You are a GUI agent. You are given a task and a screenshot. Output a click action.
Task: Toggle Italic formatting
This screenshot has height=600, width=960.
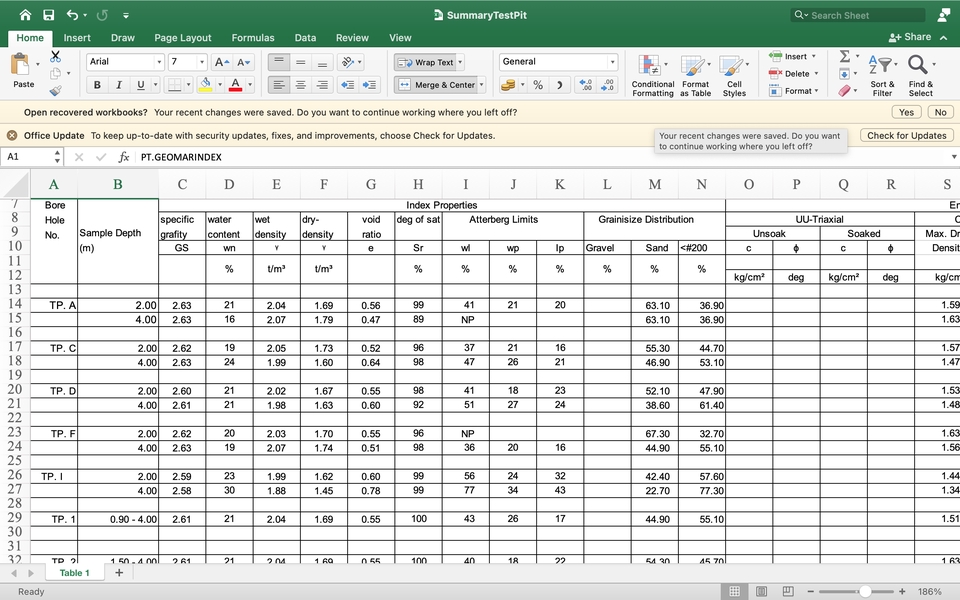[x=119, y=85]
